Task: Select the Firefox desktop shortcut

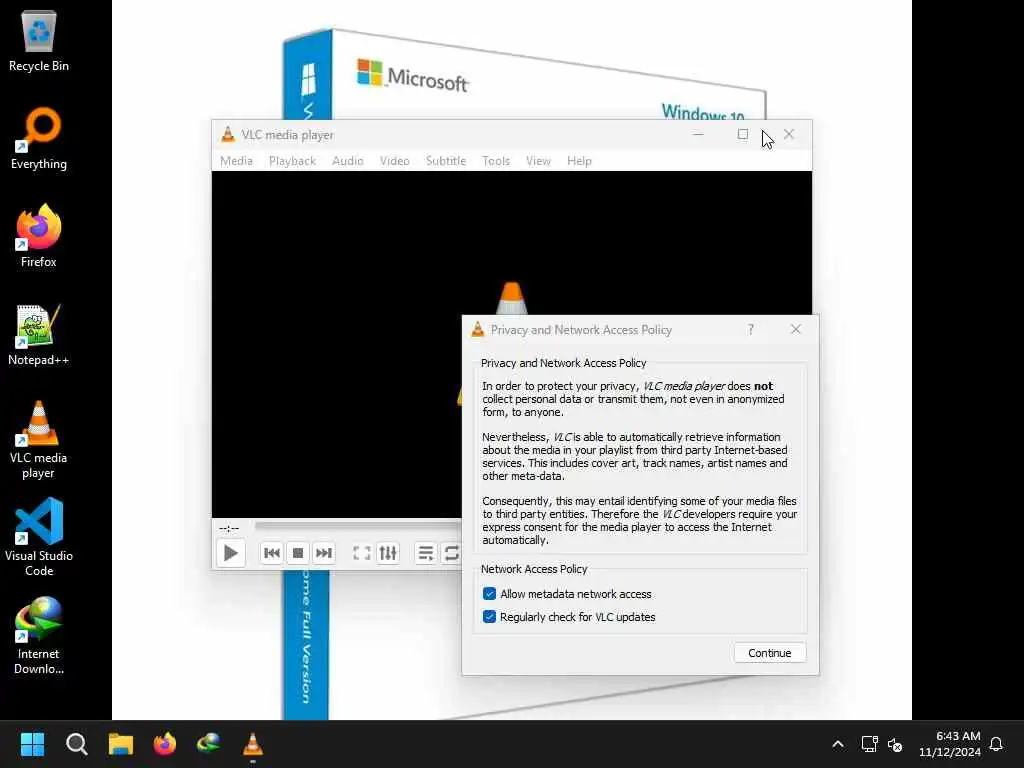Action: [39, 236]
